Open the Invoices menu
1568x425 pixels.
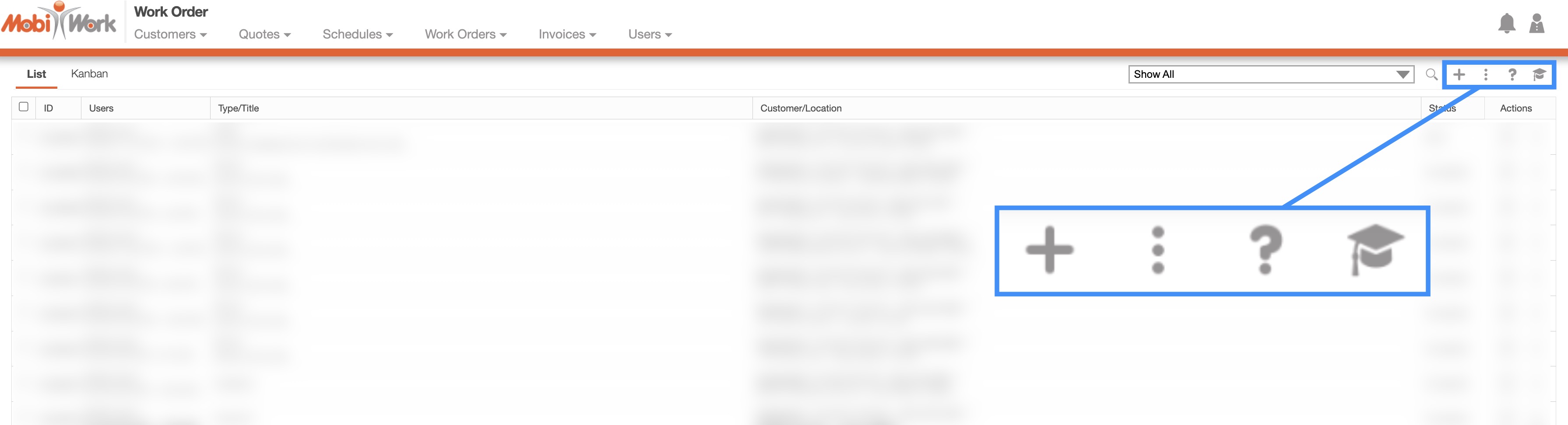[567, 35]
